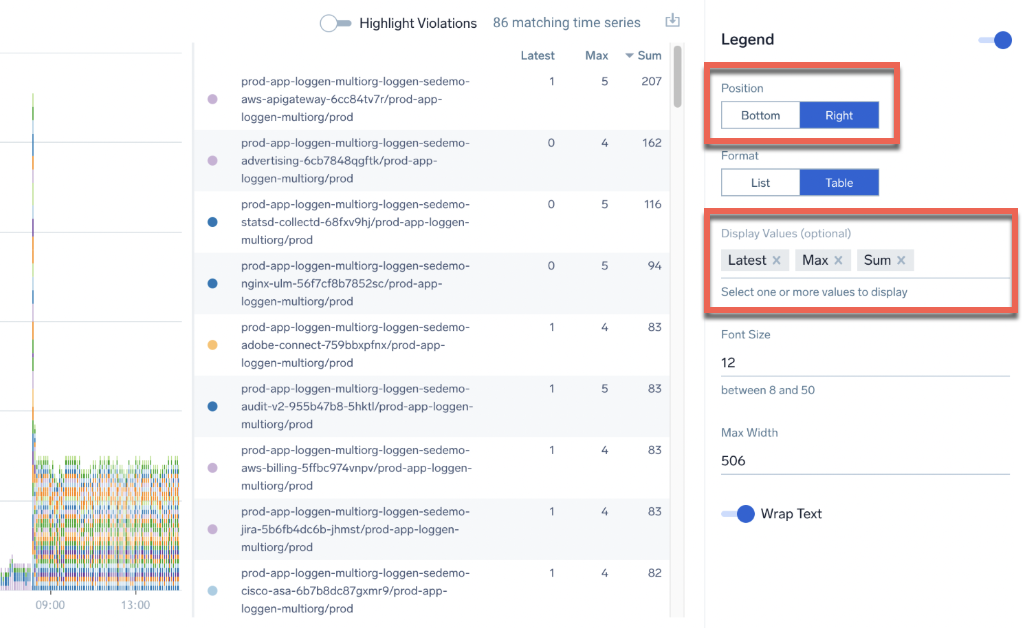Select the Table format button
This screenshot has width=1026, height=628.
[x=839, y=183]
